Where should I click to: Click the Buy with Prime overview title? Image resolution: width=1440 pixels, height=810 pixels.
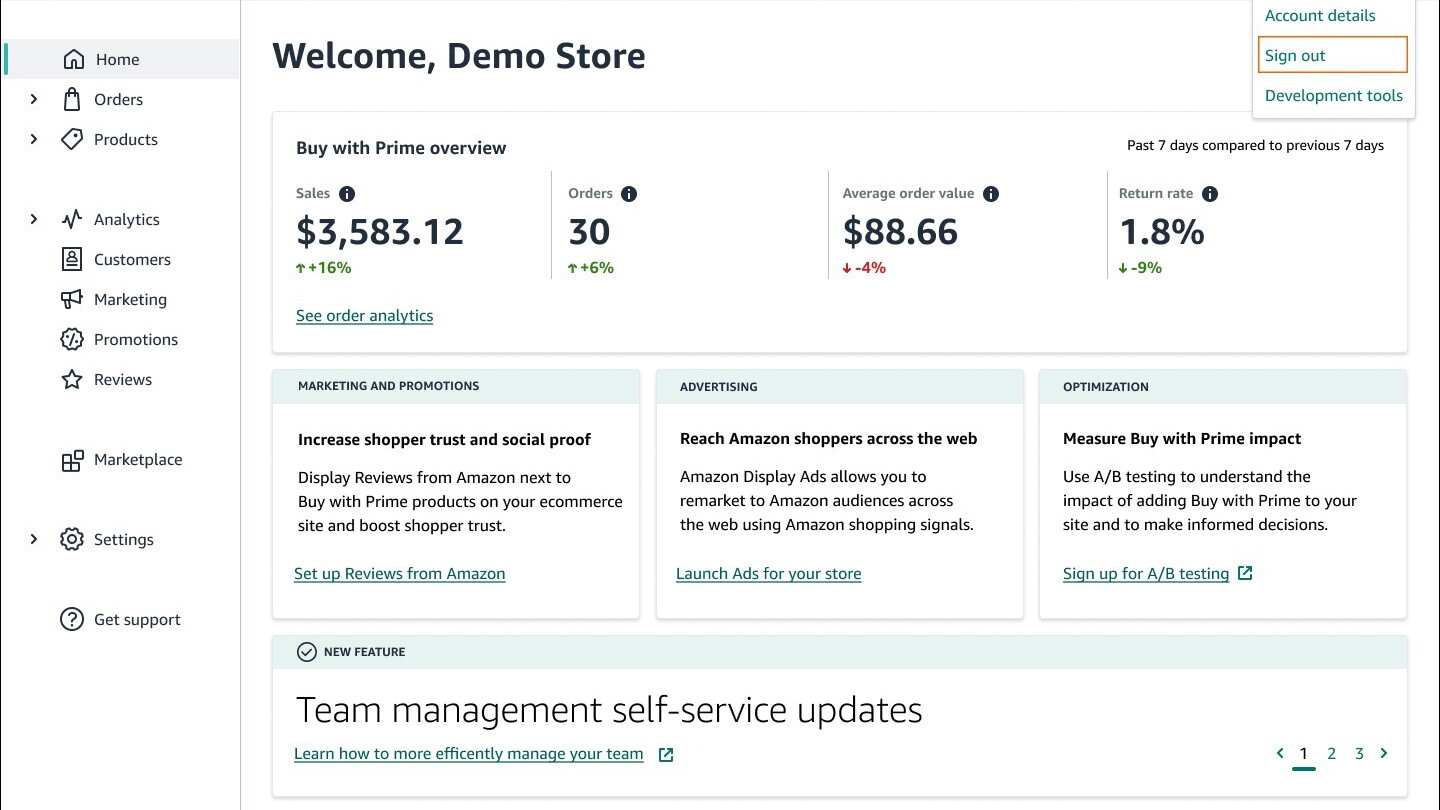401,148
